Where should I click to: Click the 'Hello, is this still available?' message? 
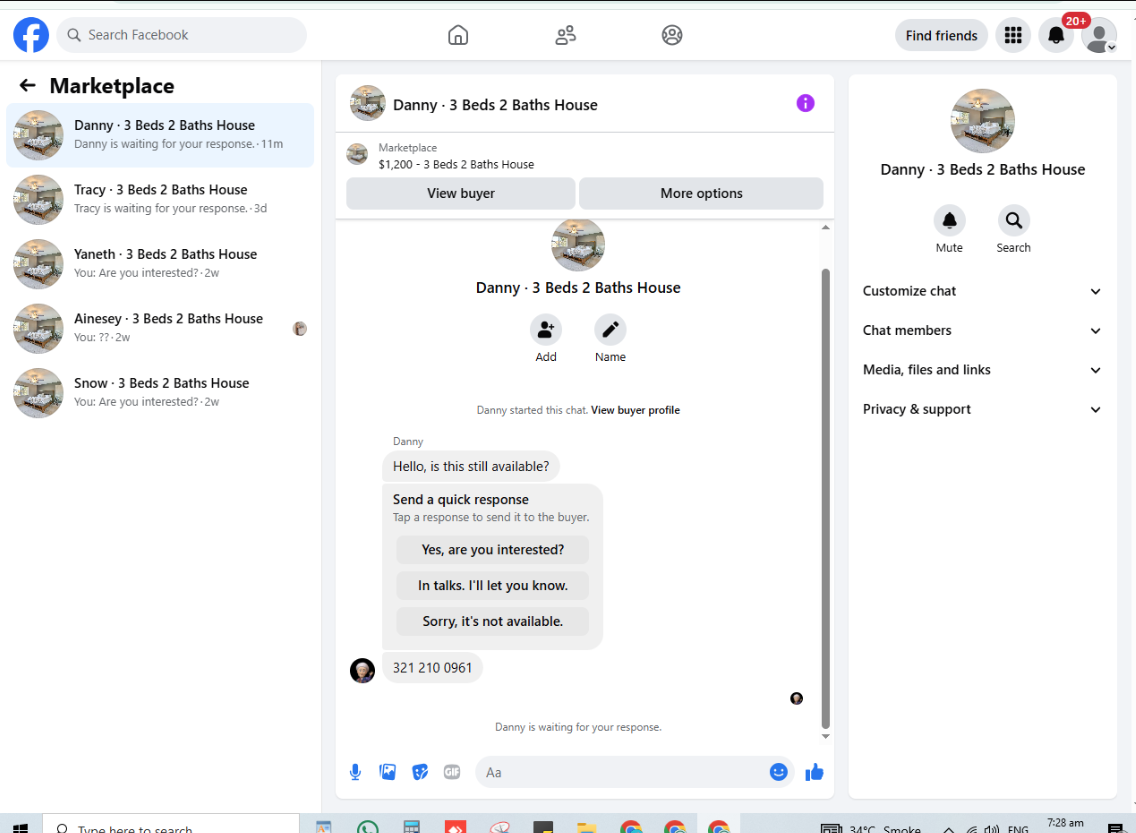pos(471,466)
